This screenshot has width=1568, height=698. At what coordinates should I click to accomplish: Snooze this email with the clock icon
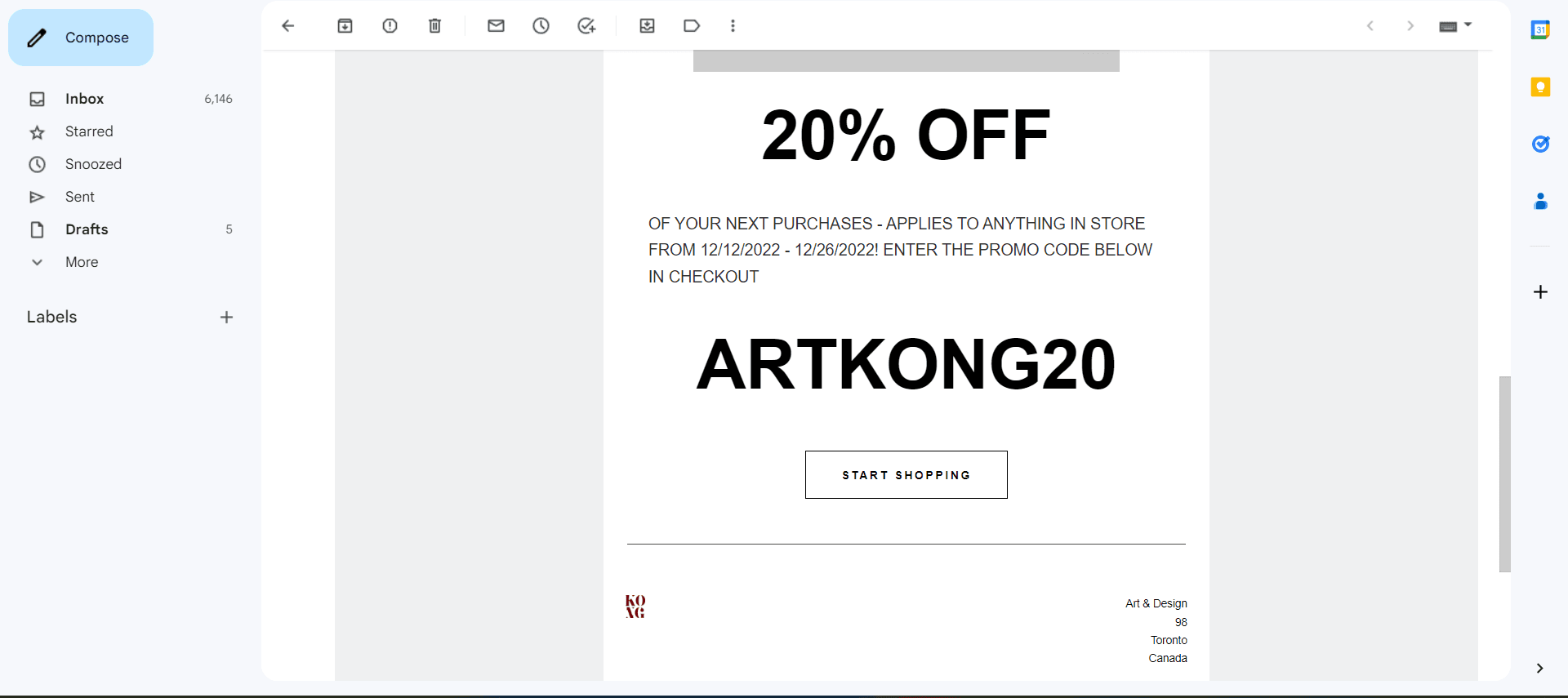tap(541, 26)
